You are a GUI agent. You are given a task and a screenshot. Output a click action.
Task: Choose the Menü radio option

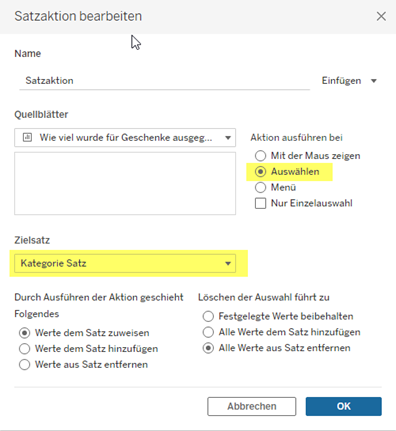coord(260,187)
